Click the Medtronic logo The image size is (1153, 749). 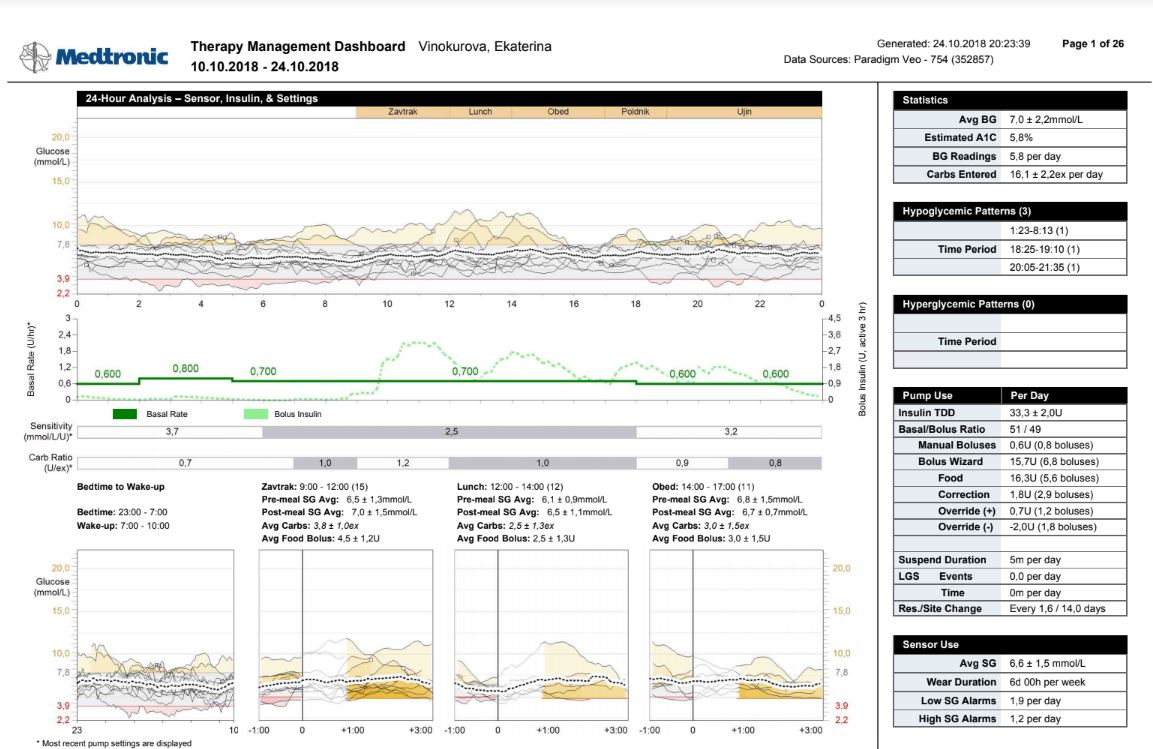[95, 56]
